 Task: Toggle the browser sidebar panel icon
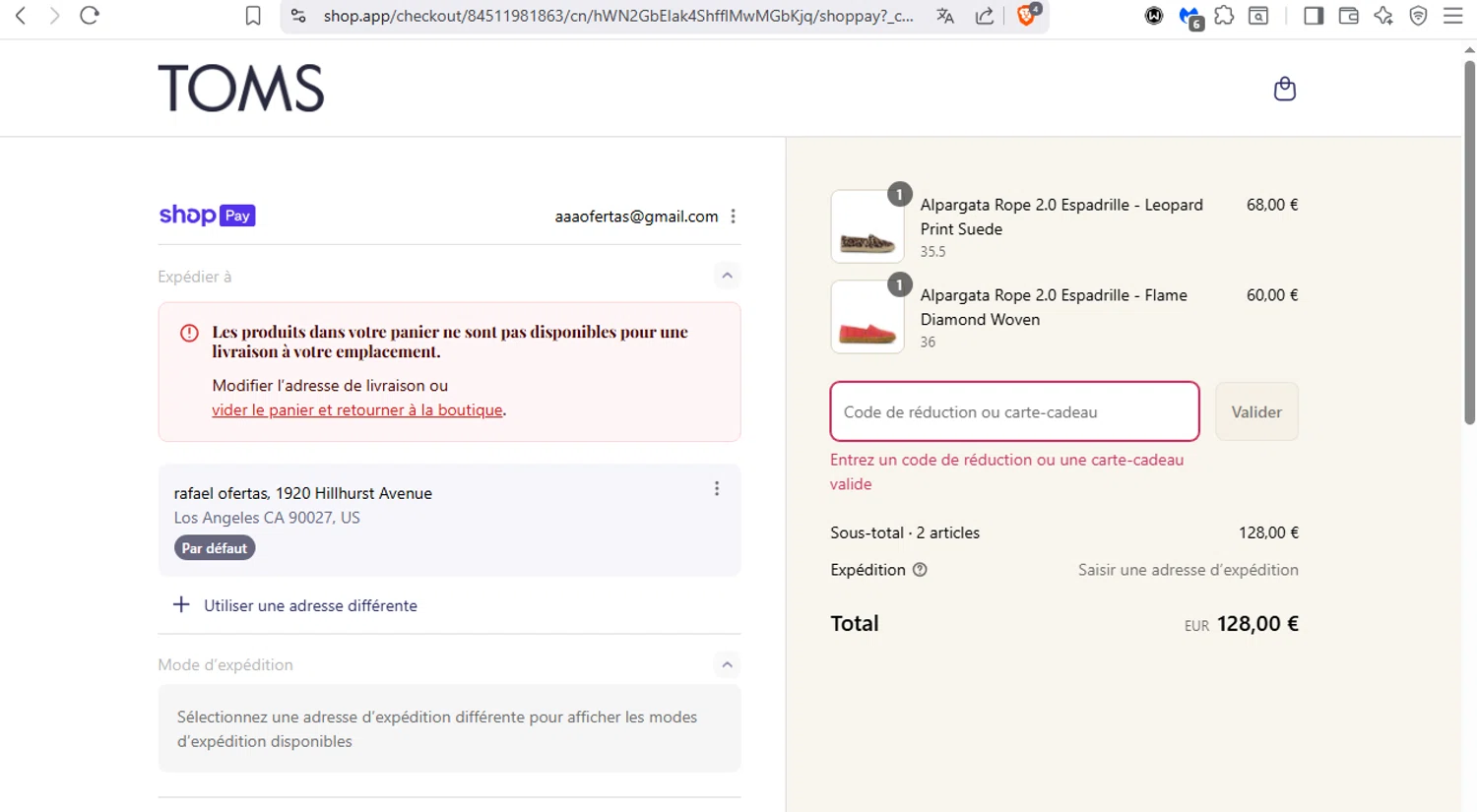coord(1314,16)
